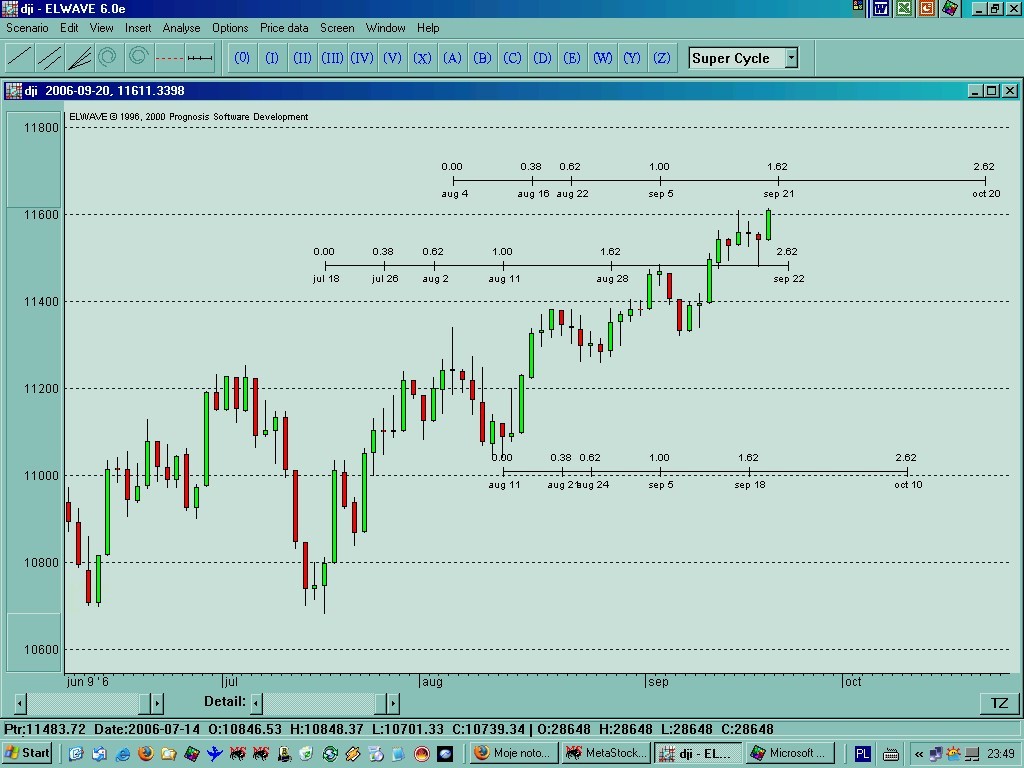
Task: Select the parallel lines channel tool
Action: (49, 58)
